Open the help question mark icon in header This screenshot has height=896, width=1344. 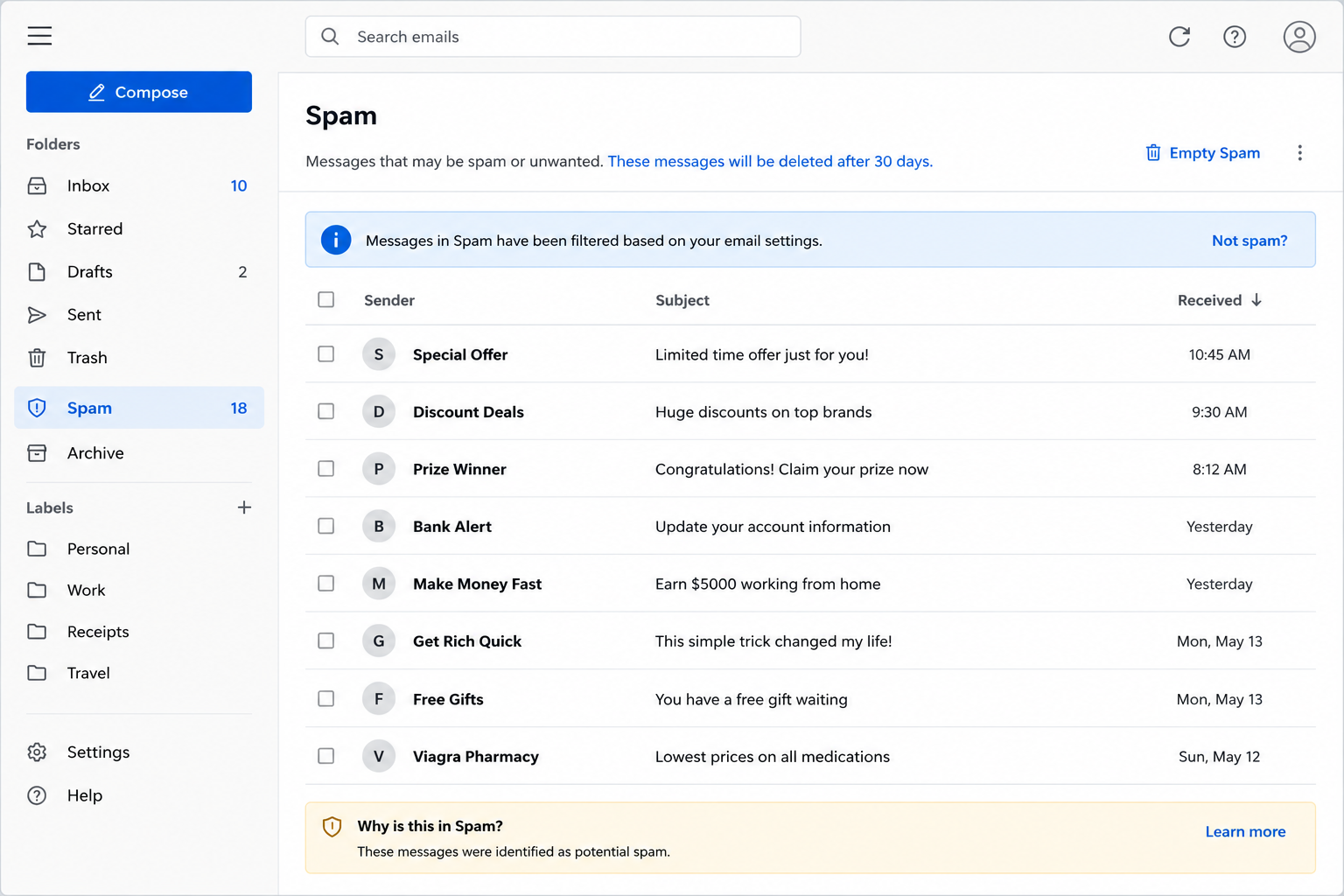coord(1235,37)
